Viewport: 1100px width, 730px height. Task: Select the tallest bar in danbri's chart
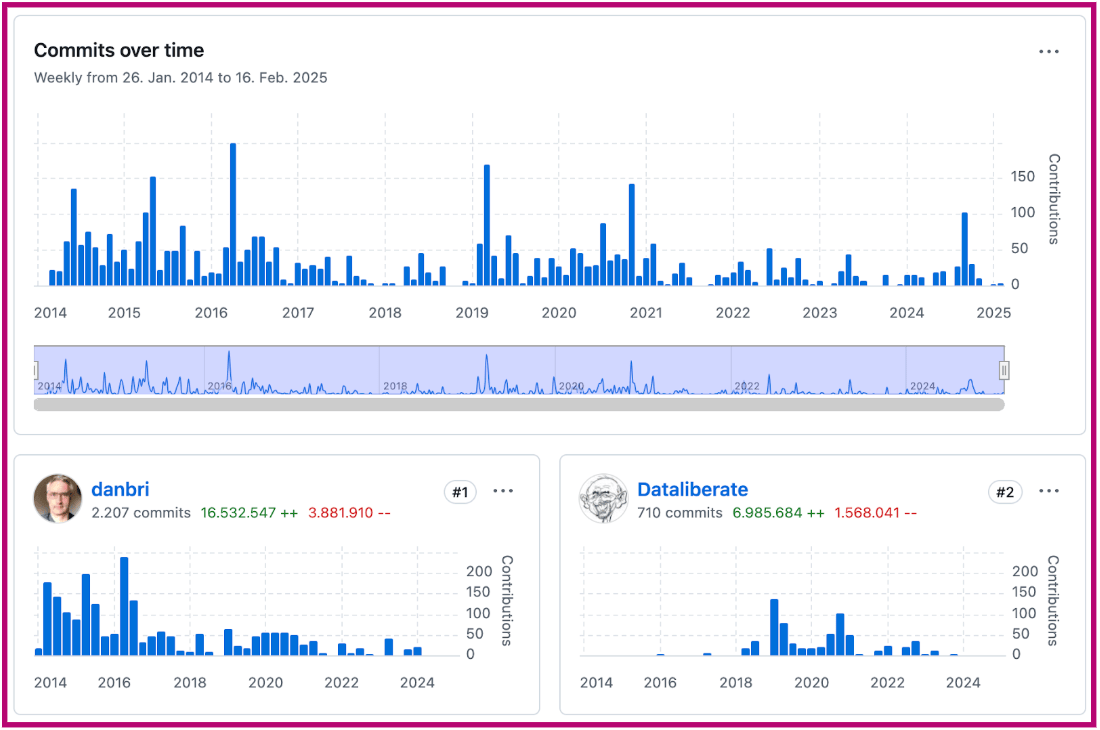124,606
